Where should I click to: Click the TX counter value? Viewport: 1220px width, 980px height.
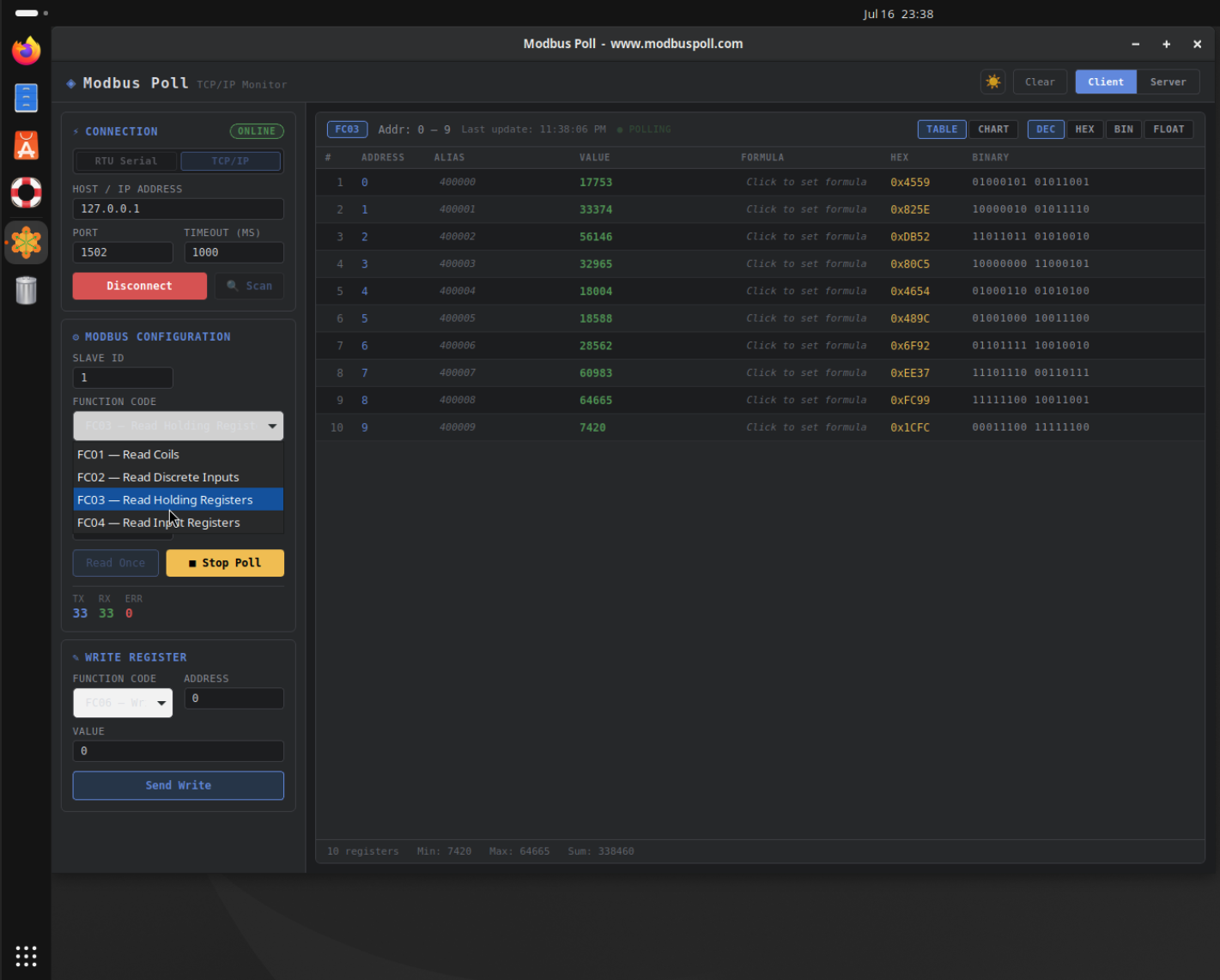coord(80,614)
